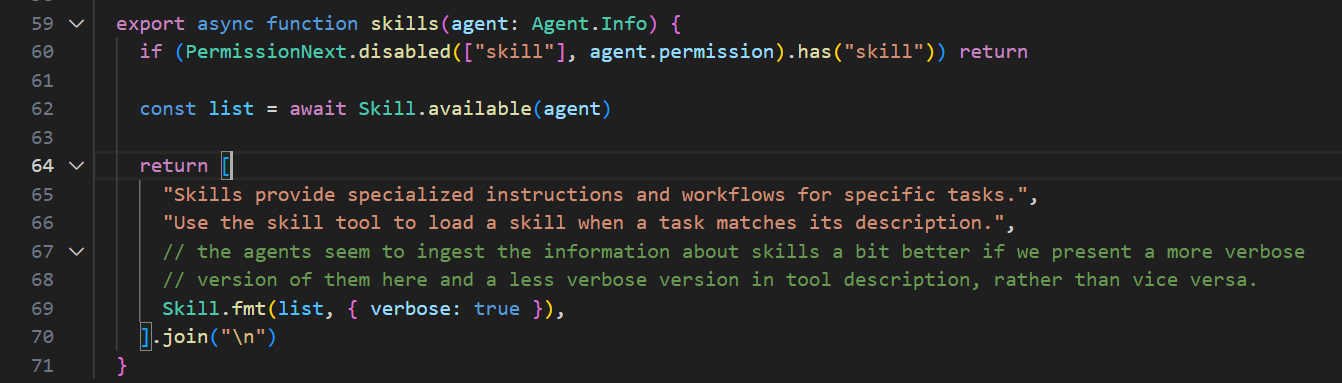The height and width of the screenshot is (383, 1342).
Task: Click the "join" method on line 70
Action: point(186,338)
